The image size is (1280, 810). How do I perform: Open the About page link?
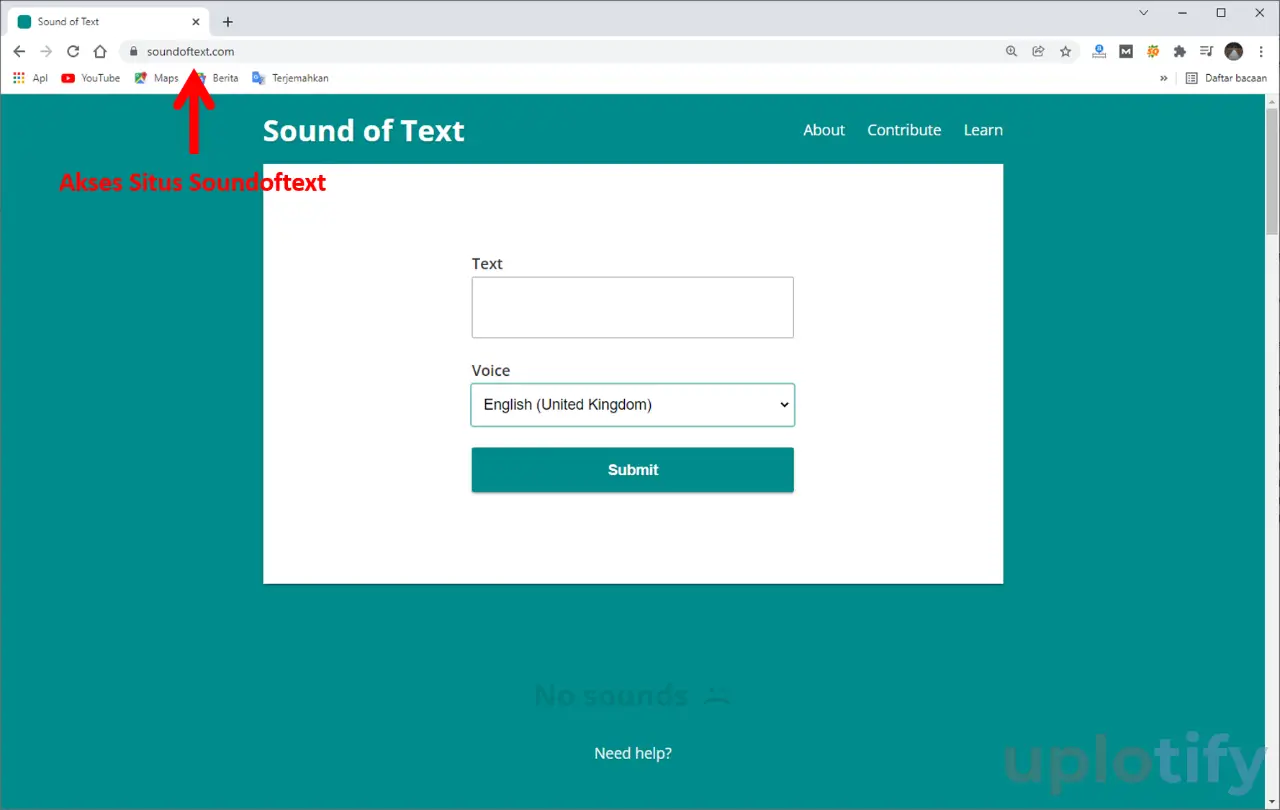824,130
